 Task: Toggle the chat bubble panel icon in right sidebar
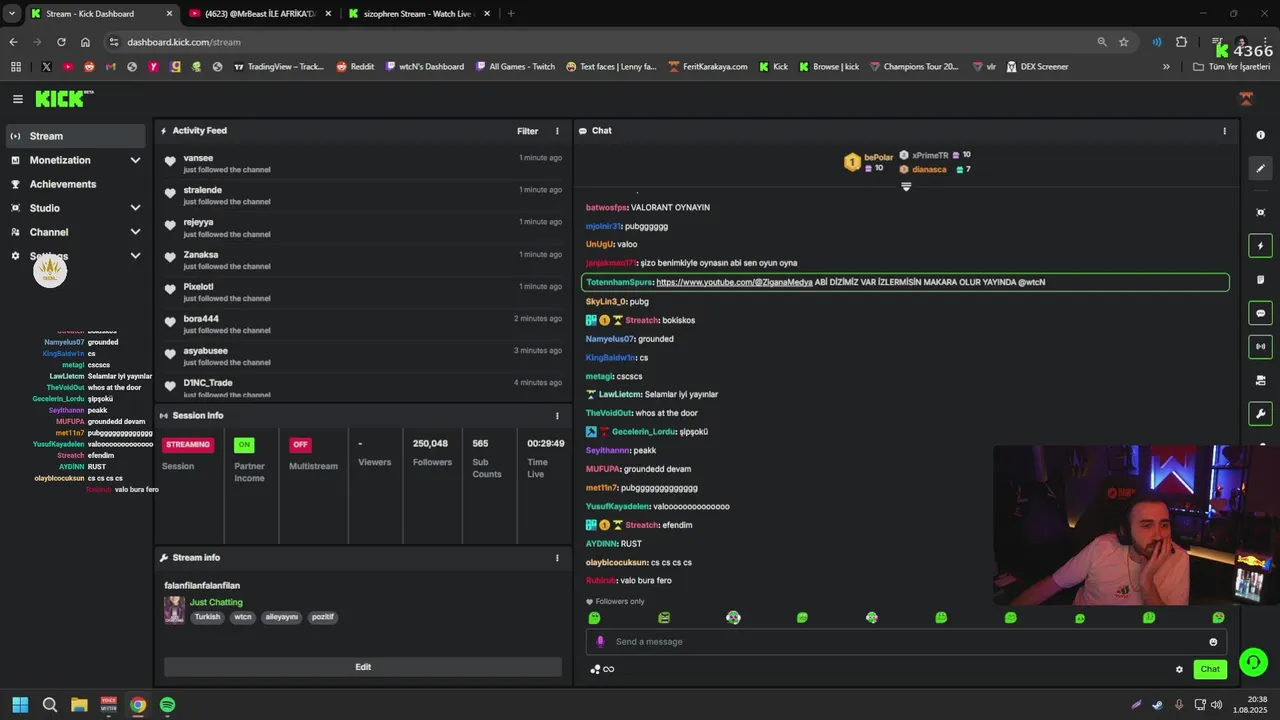1260,313
